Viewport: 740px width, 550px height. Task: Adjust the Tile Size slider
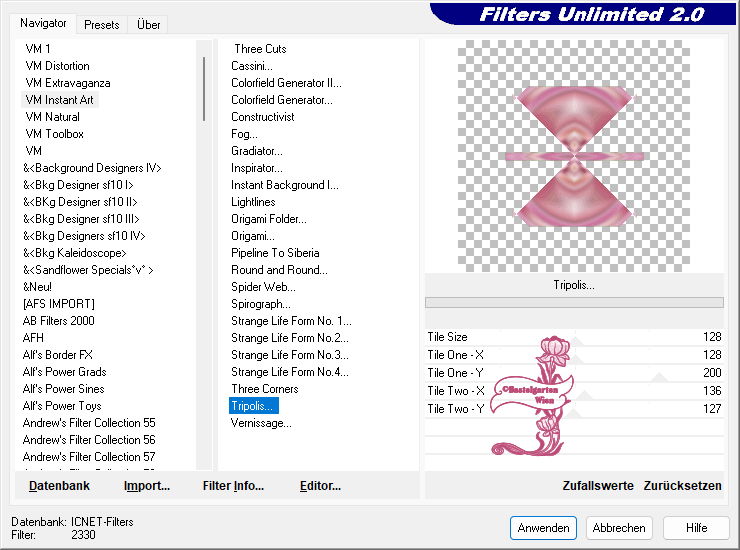(x=580, y=338)
